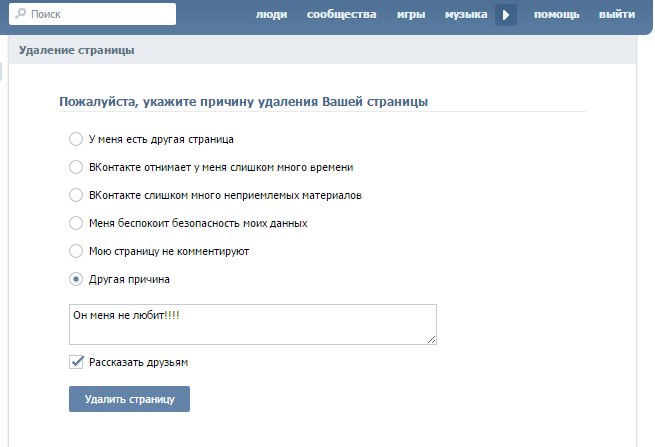Select 'Мою страницу не комментируют' option
Screen dimensions: 655x447
(76, 251)
